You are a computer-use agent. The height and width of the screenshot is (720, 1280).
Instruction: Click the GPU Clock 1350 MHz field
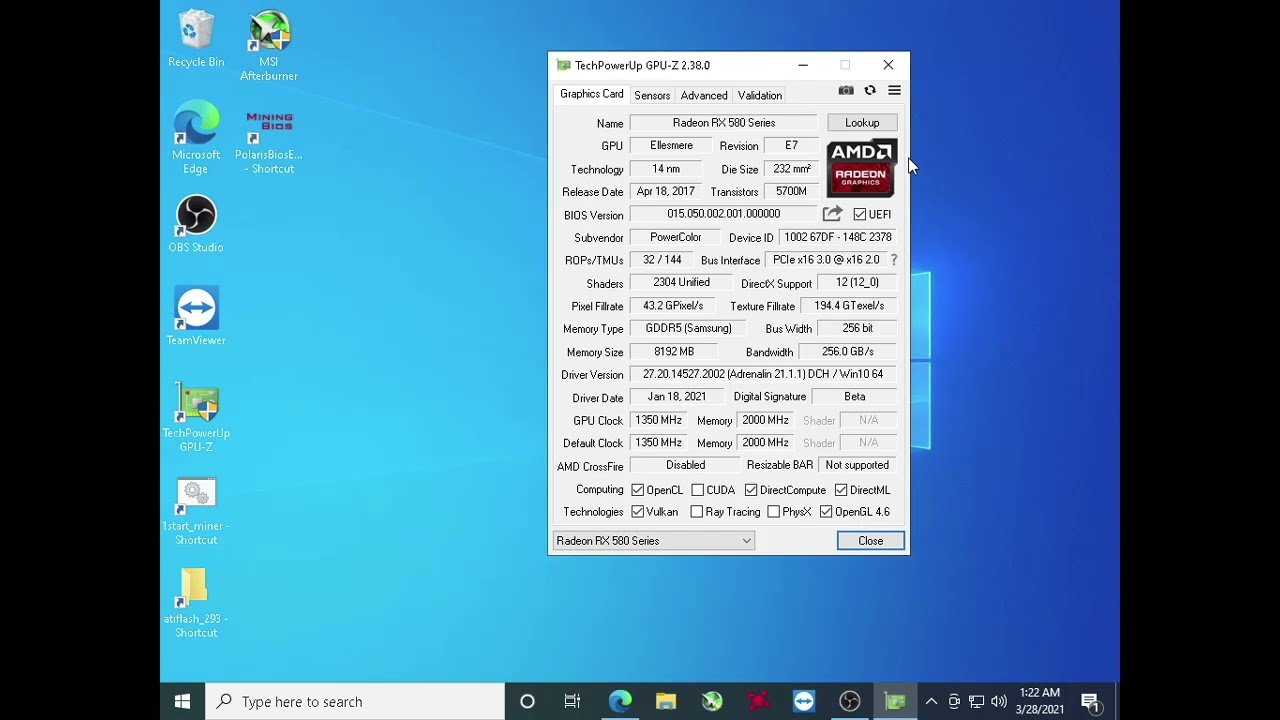coord(658,420)
